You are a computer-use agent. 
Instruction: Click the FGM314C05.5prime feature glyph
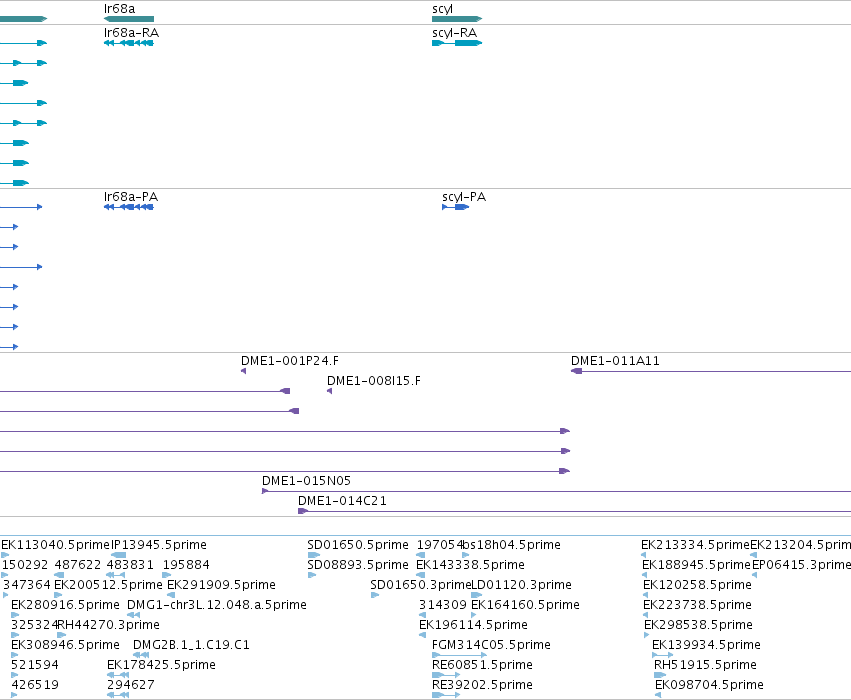click(459, 656)
